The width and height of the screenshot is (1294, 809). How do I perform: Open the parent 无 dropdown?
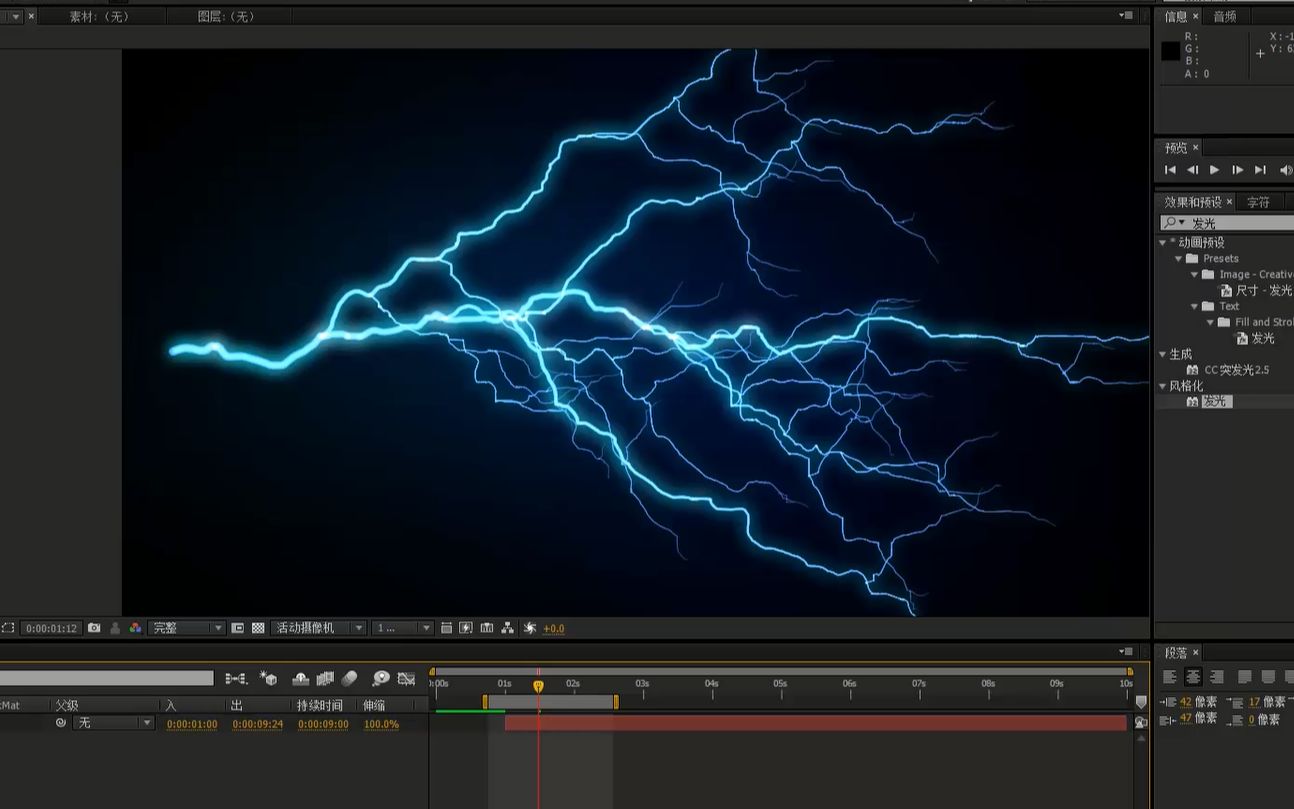(113, 723)
